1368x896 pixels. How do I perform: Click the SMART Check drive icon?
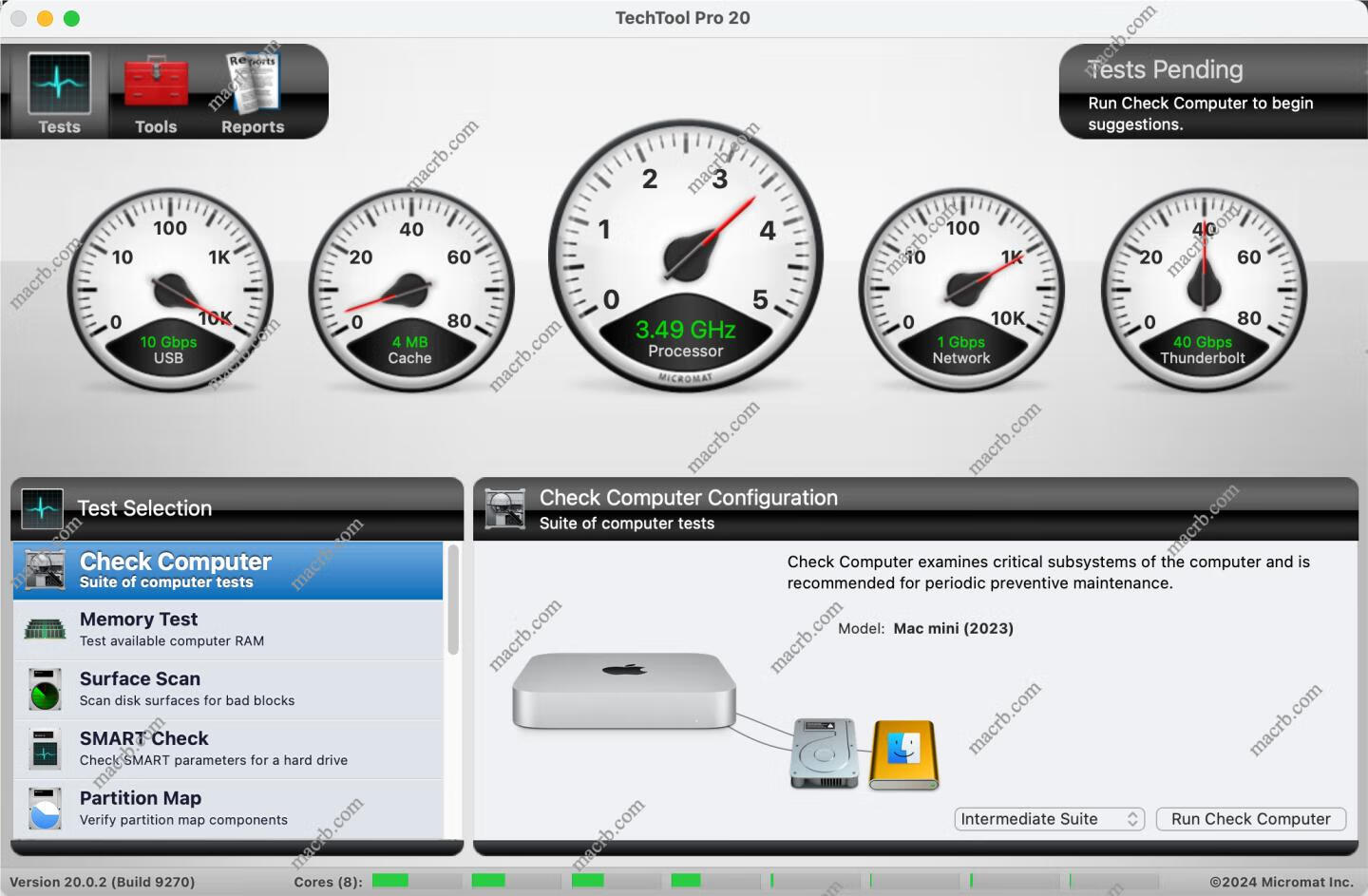(45, 750)
